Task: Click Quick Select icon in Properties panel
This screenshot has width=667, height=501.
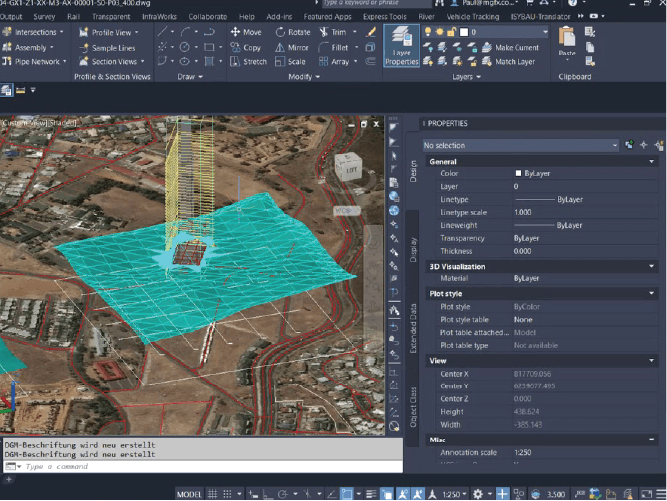Action: pos(659,145)
